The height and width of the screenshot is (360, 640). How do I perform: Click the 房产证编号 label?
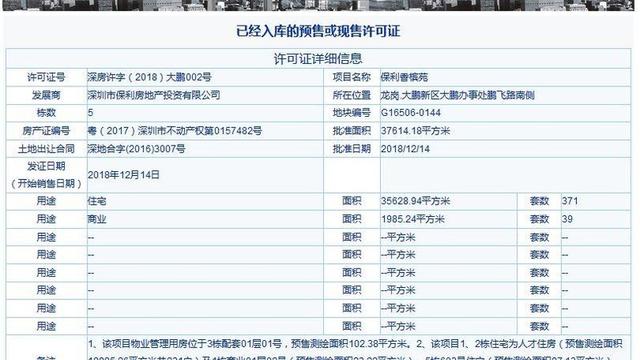point(46,131)
